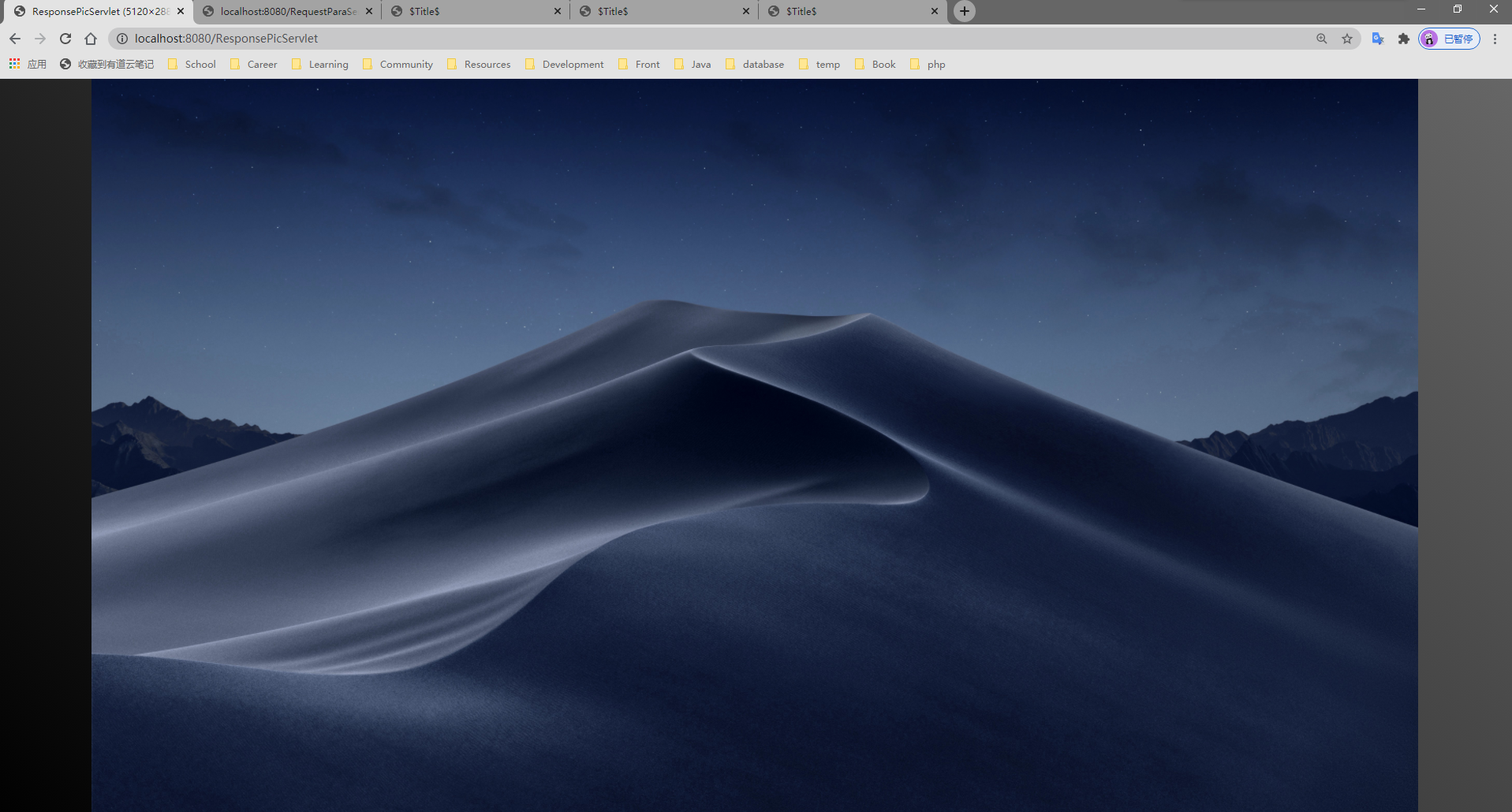Close the ResponsePicServlet tab
This screenshot has height=812, width=1512.
181,11
